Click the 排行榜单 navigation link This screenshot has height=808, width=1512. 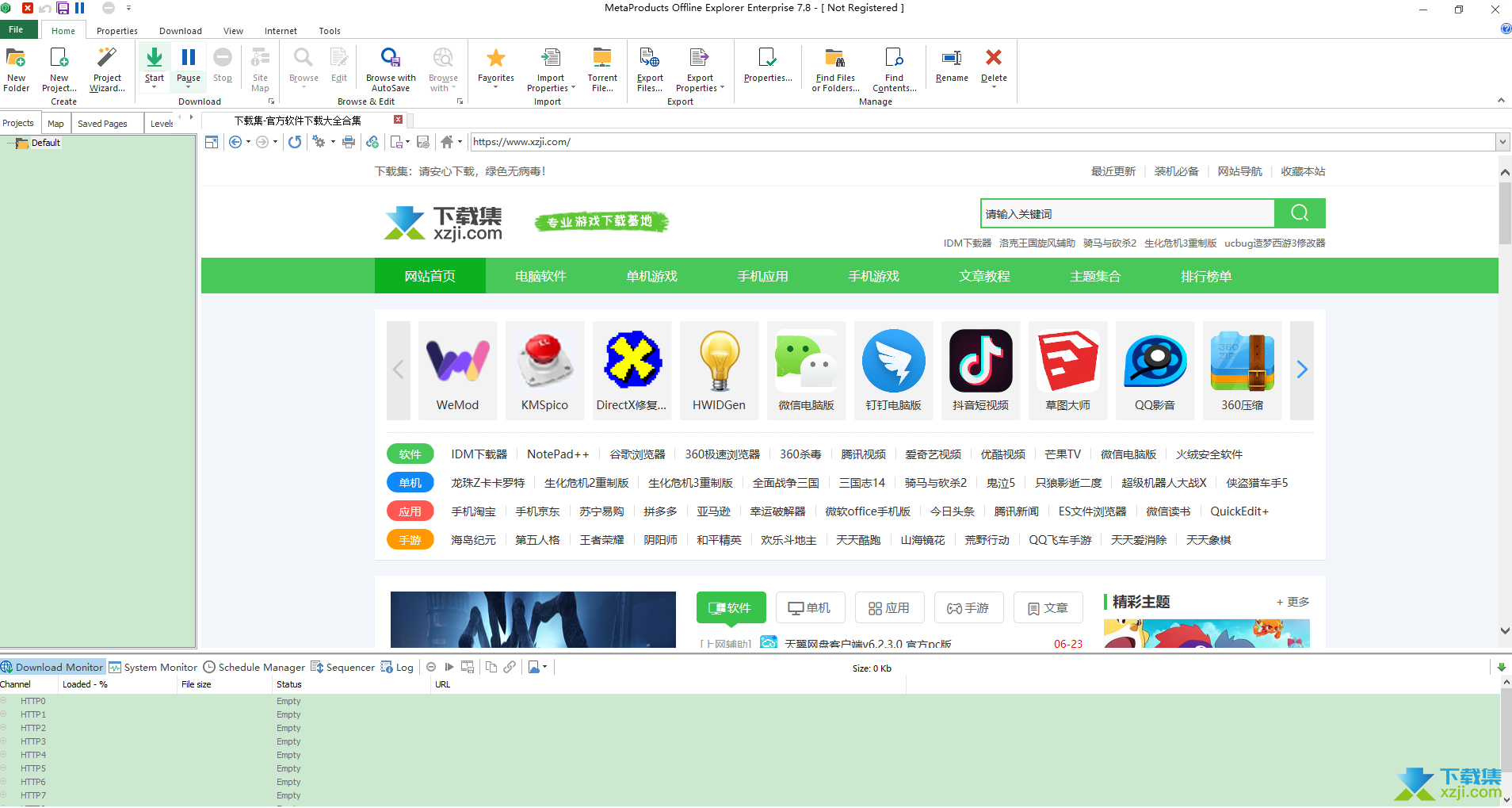click(x=1206, y=276)
